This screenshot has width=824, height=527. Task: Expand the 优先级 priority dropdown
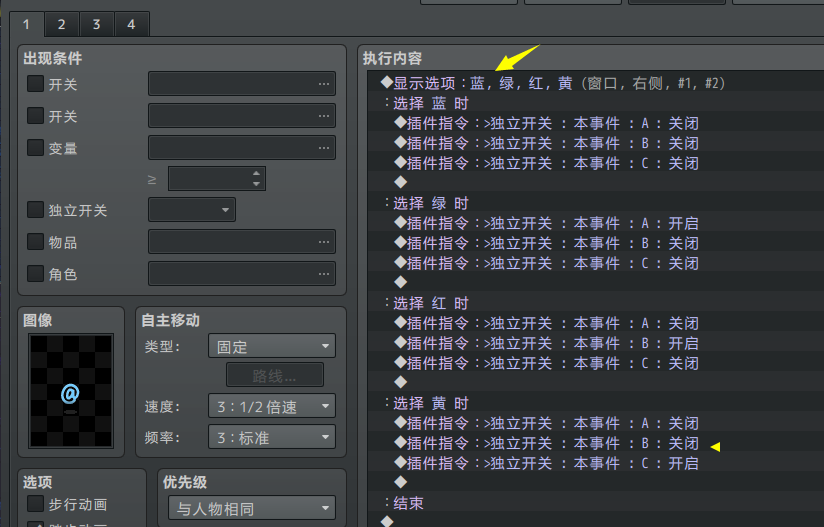coord(249,509)
